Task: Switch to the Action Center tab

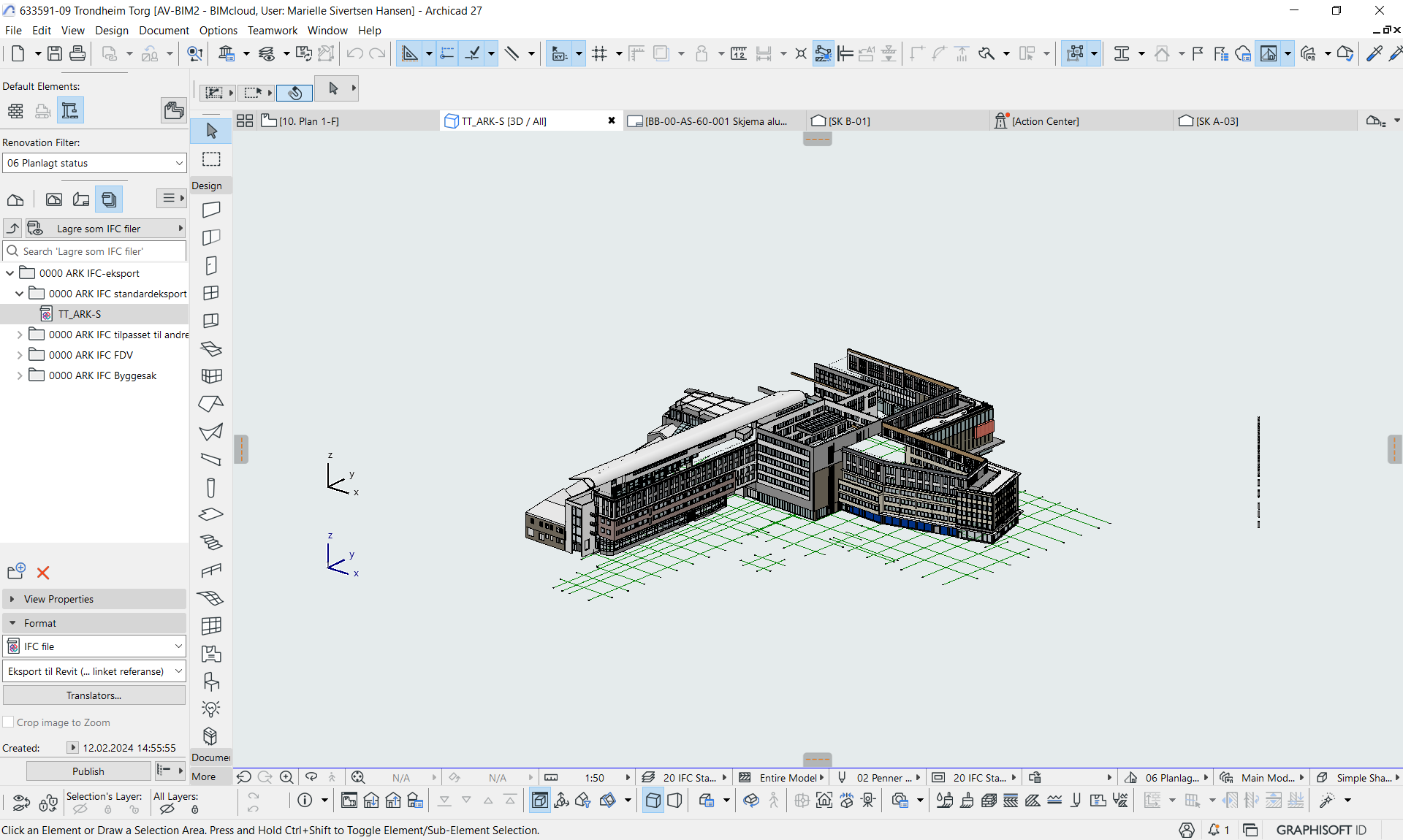Action: 1045,121
